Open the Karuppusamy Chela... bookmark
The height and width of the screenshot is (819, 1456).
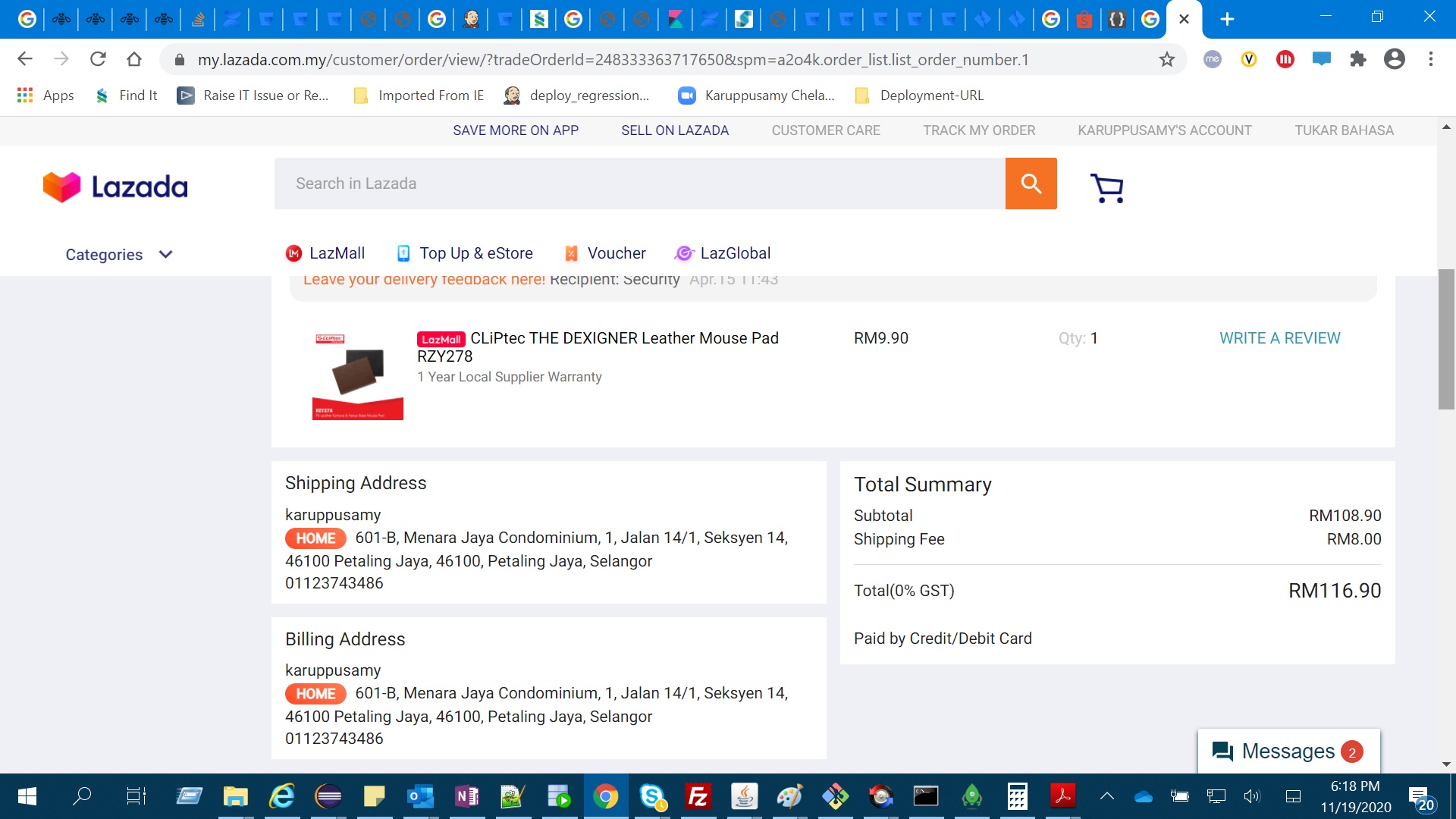pyautogui.click(x=757, y=96)
